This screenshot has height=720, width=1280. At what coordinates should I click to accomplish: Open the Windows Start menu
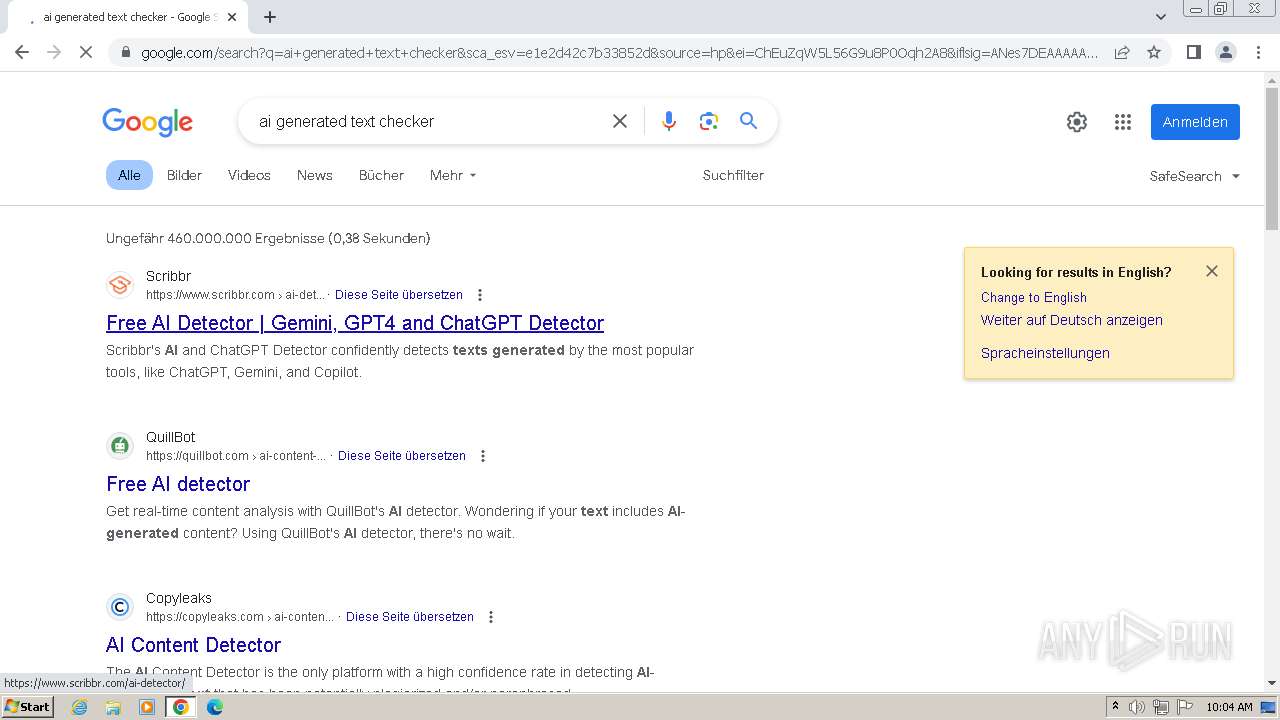tap(28, 707)
